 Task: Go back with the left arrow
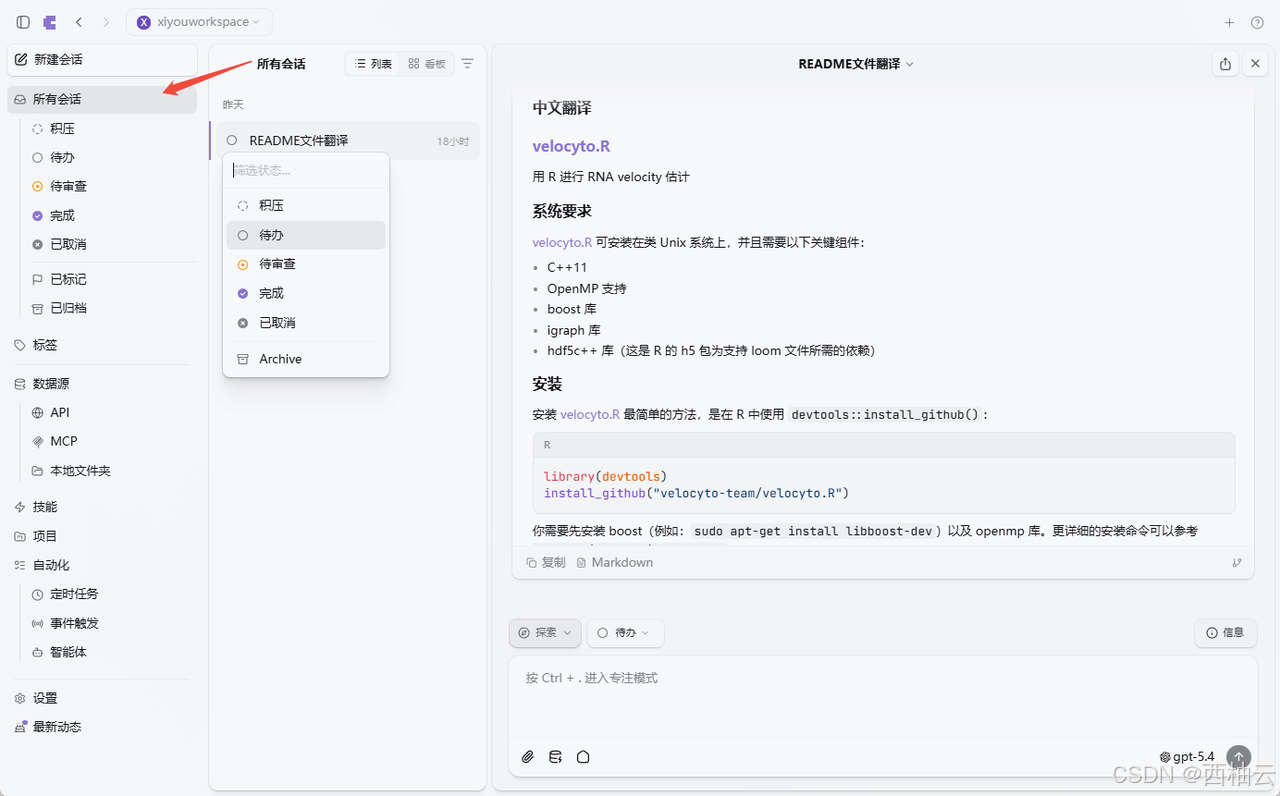(79, 22)
